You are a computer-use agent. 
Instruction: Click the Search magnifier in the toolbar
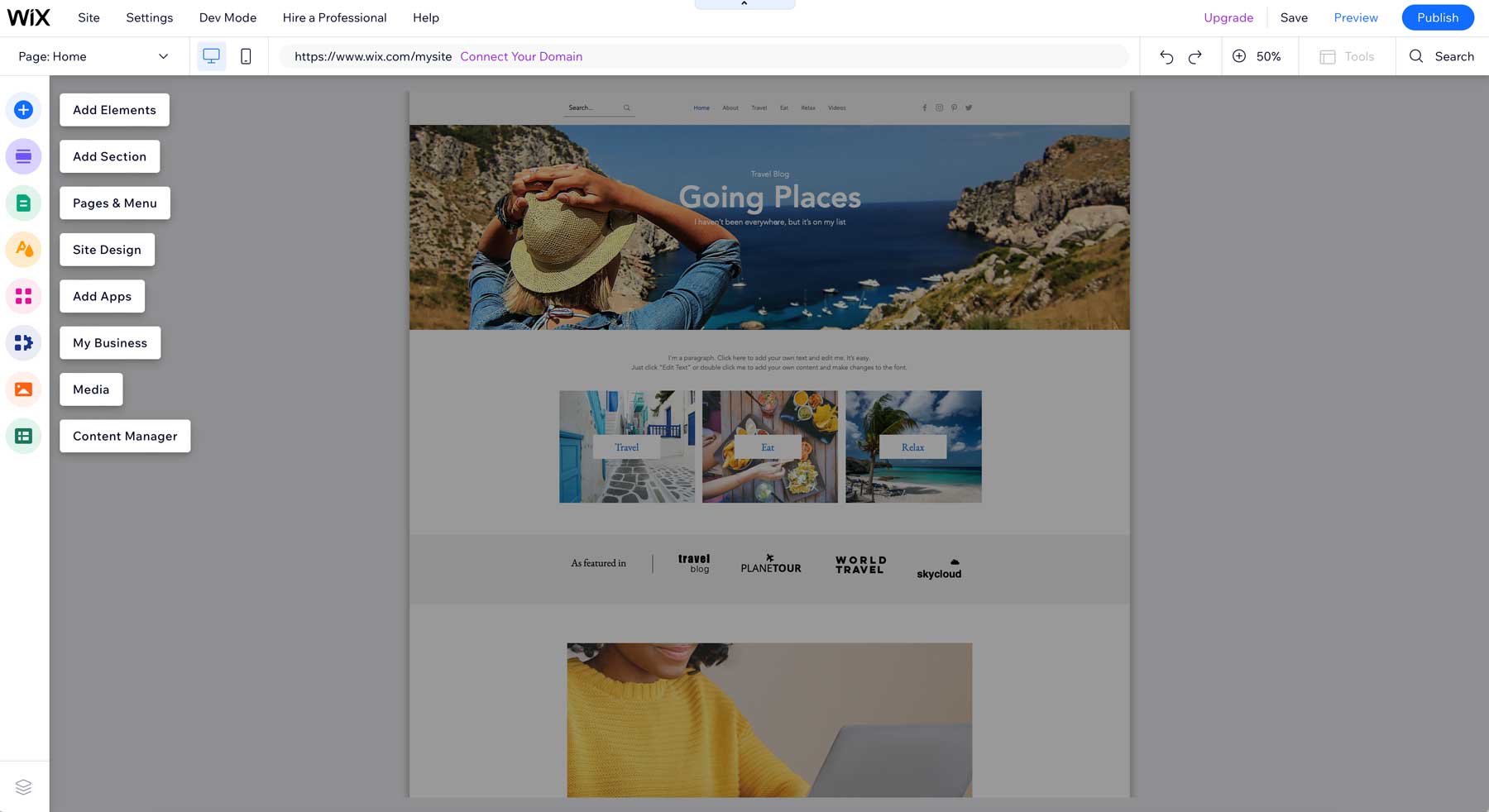pos(1417,56)
